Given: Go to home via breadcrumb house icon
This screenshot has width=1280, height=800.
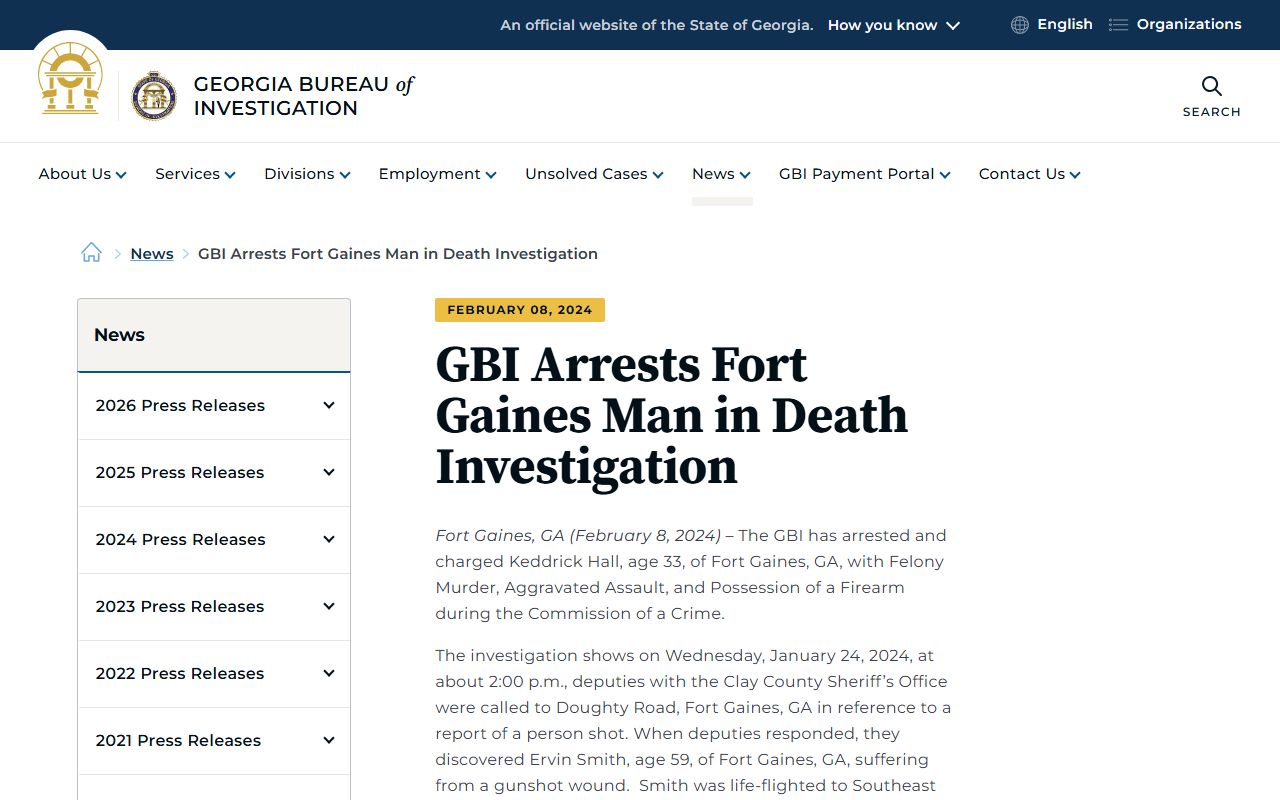Looking at the screenshot, I should coord(92,253).
